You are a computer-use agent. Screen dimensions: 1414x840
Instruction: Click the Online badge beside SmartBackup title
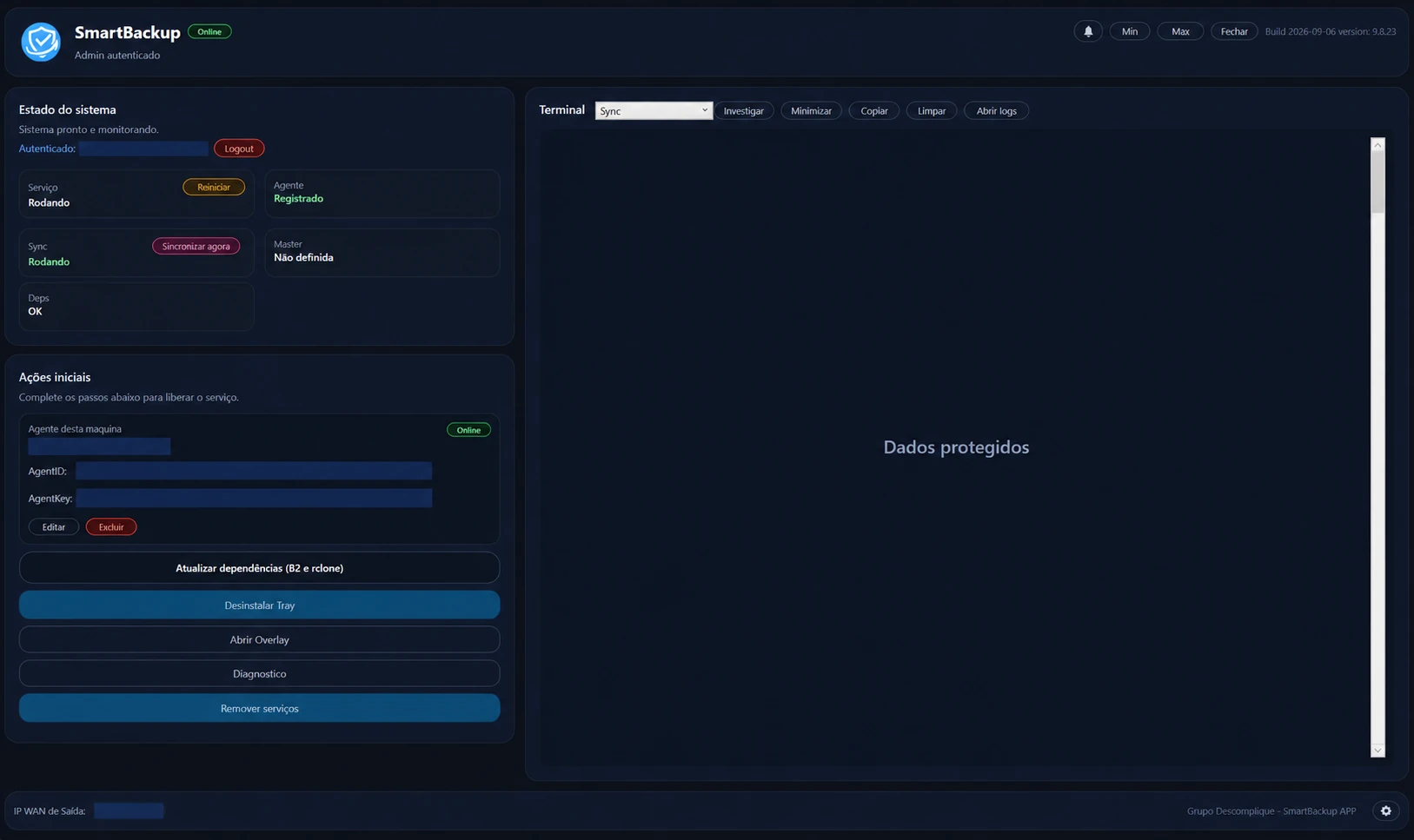click(x=209, y=32)
